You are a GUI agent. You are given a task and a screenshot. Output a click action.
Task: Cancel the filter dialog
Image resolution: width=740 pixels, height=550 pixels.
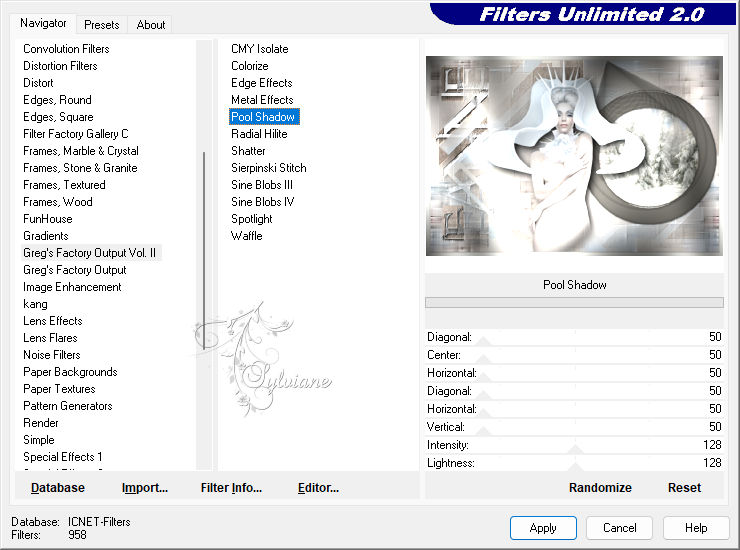tap(619, 527)
